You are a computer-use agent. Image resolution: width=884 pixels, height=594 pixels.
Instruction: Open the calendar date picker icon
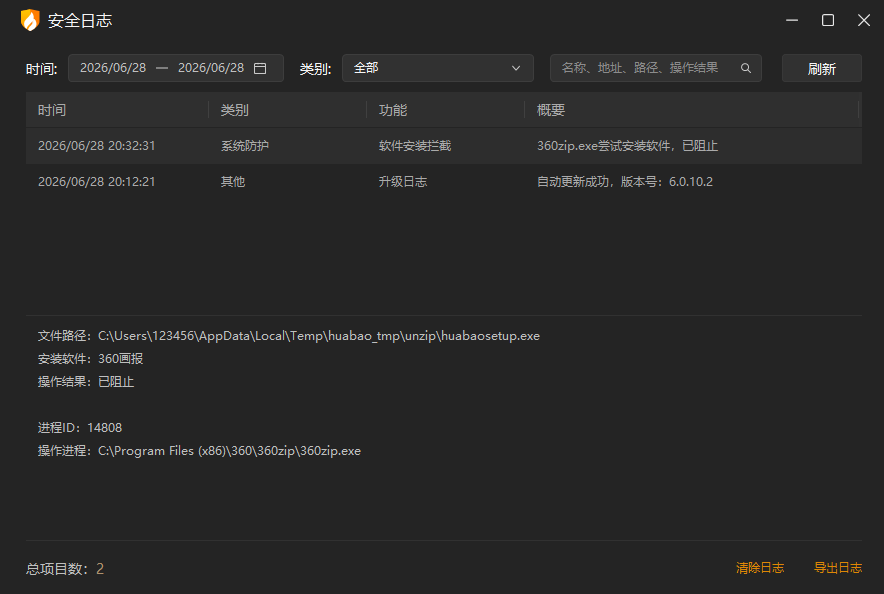tap(260, 68)
